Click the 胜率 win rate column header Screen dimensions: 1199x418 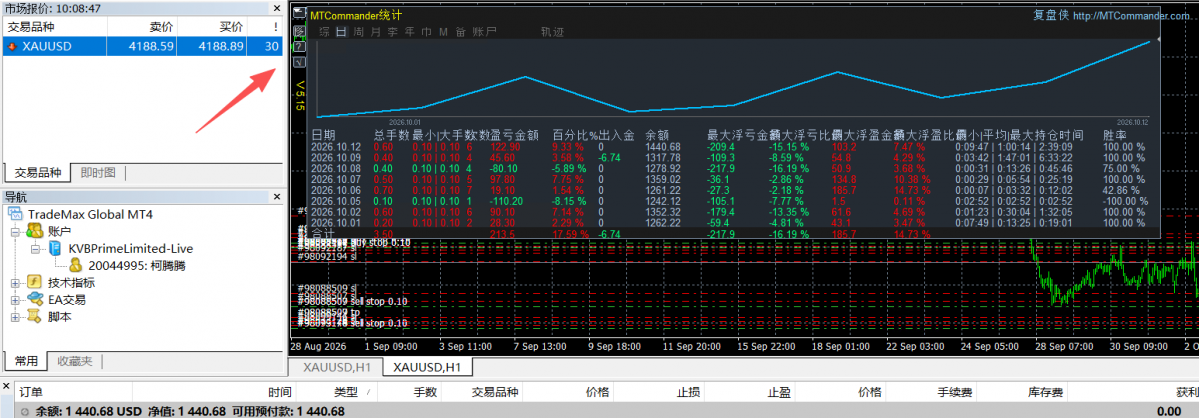[x=1114, y=134]
